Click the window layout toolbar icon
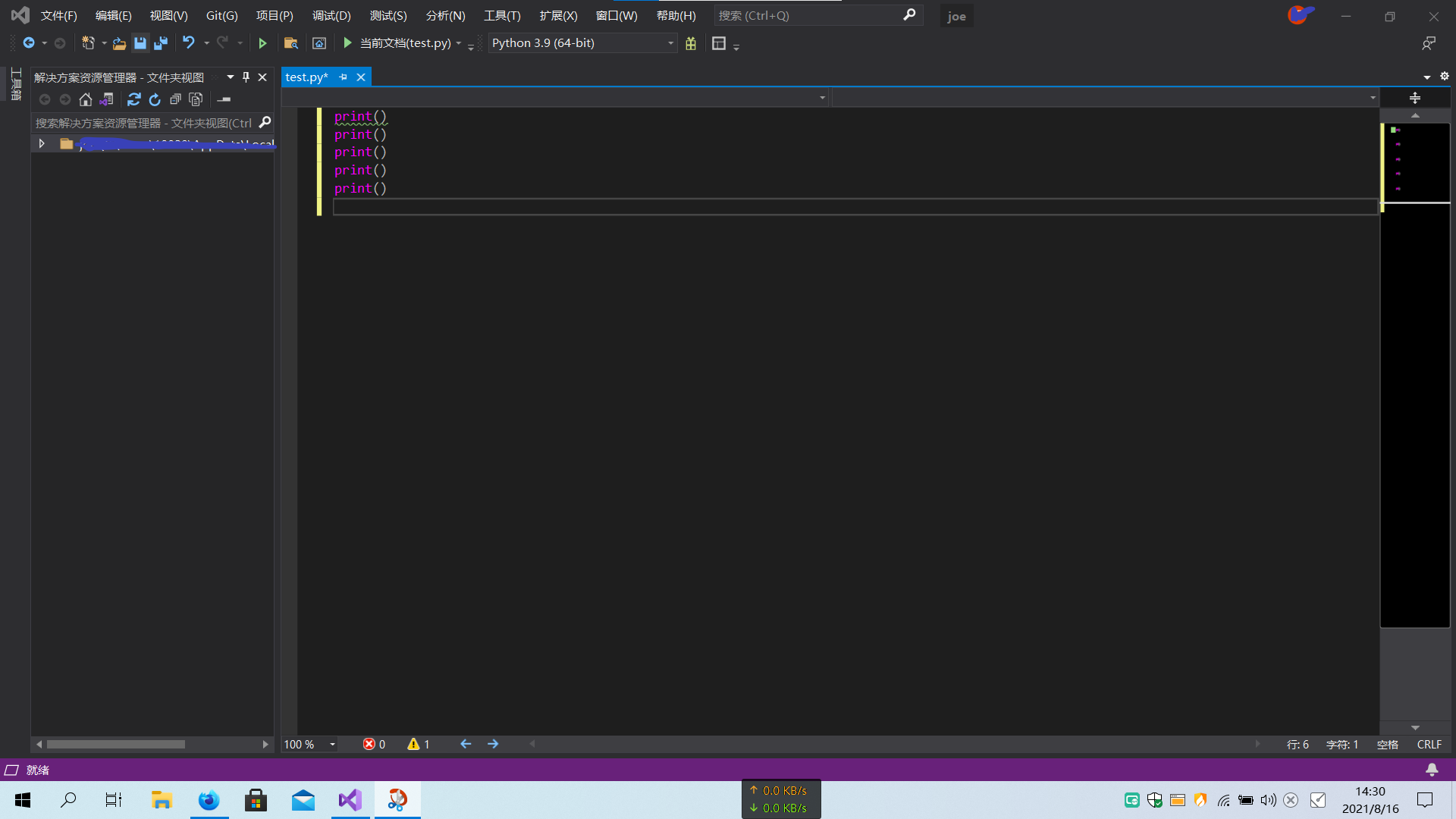Viewport: 1456px width, 819px height. point(719,43)
